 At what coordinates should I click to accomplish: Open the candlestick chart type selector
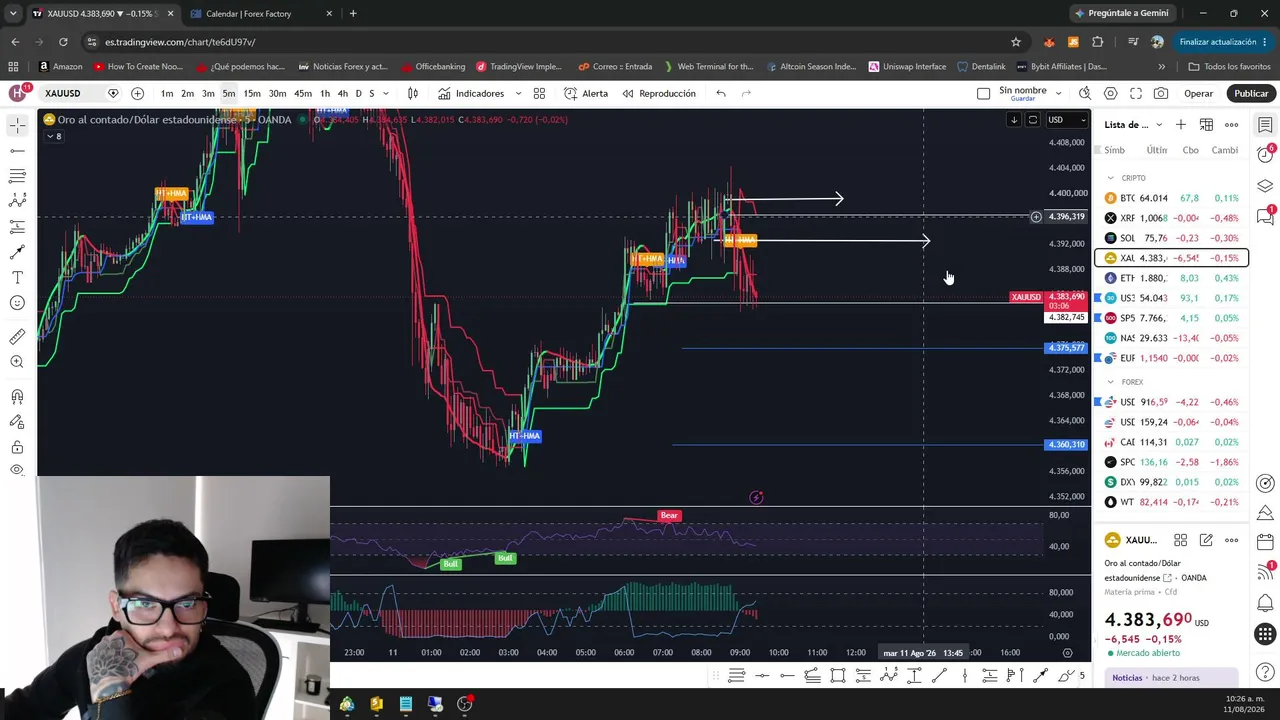point(412,93)
